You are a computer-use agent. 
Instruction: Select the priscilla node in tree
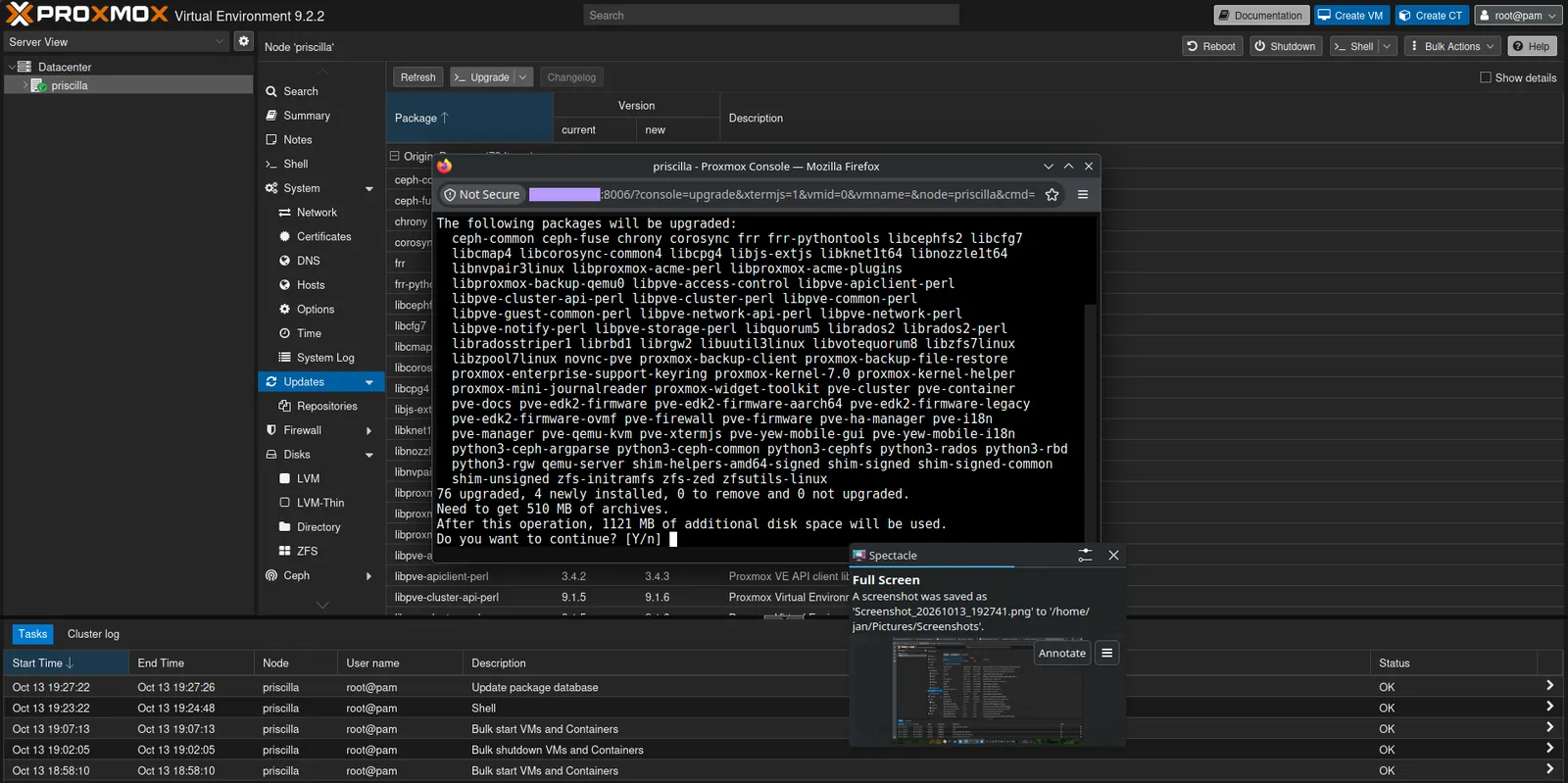coord(69,85)
